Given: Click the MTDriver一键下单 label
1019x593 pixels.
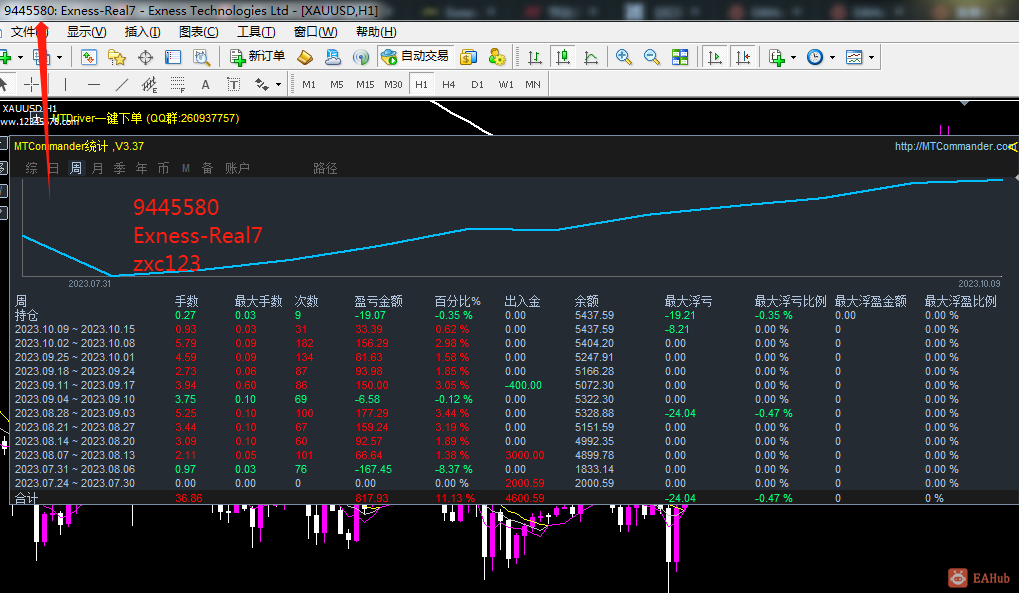Looking at the screenshot, I should [x=97, y=118].
